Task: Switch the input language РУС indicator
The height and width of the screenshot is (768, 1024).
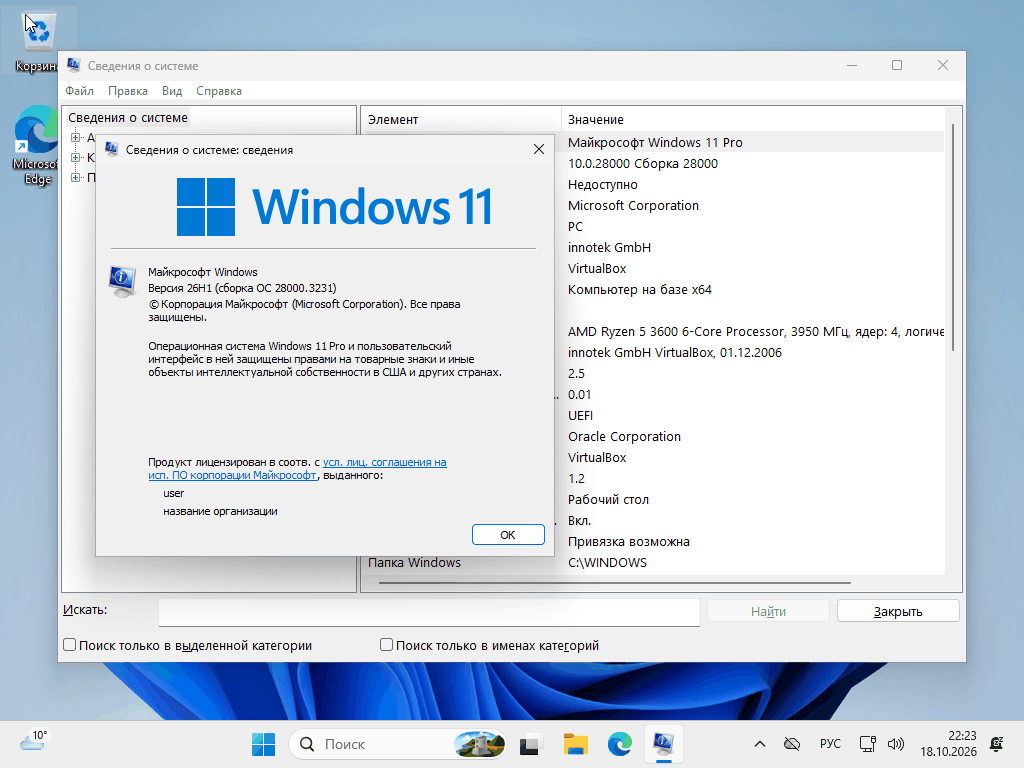Action: pyautogui.click(x=830, y=744)
